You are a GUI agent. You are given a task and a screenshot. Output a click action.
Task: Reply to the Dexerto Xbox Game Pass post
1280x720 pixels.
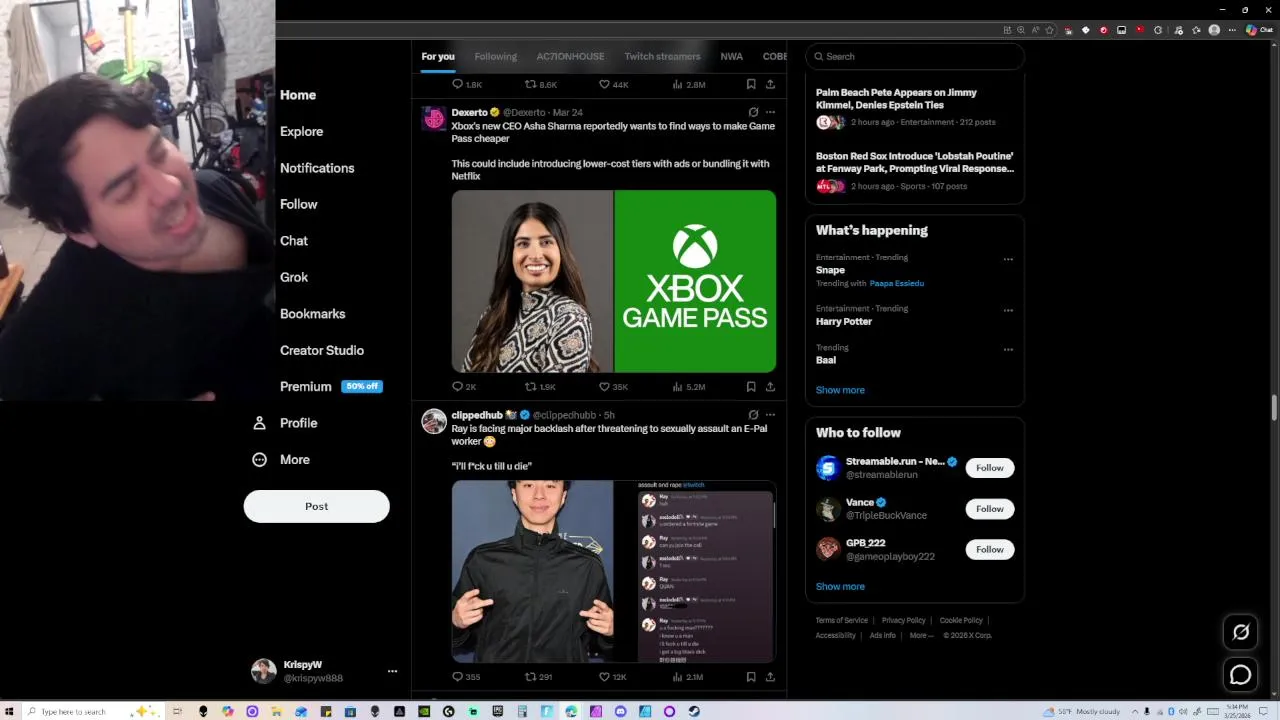click(464, 386)
